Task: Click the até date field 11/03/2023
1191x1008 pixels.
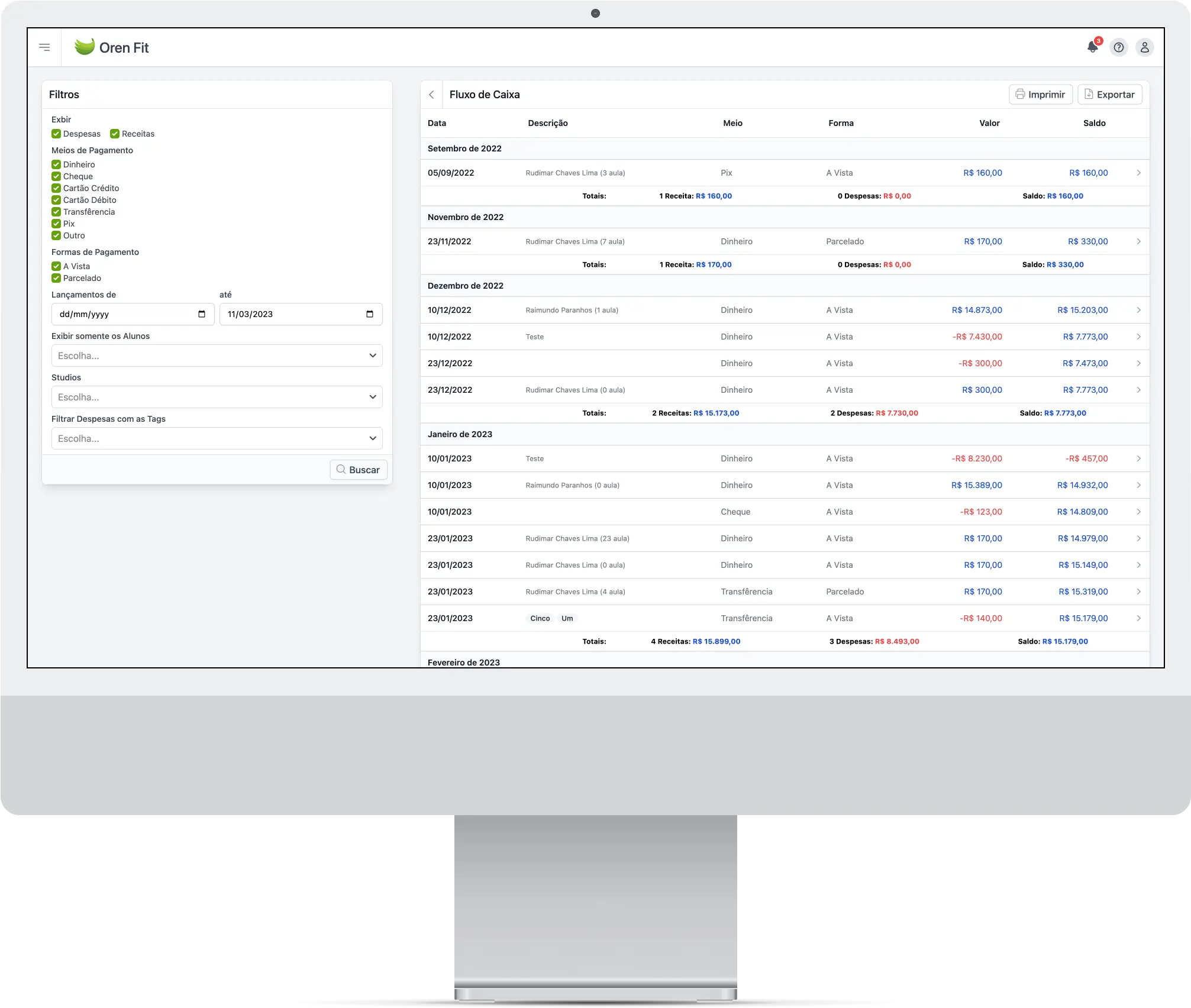Action: click(301, 314)
